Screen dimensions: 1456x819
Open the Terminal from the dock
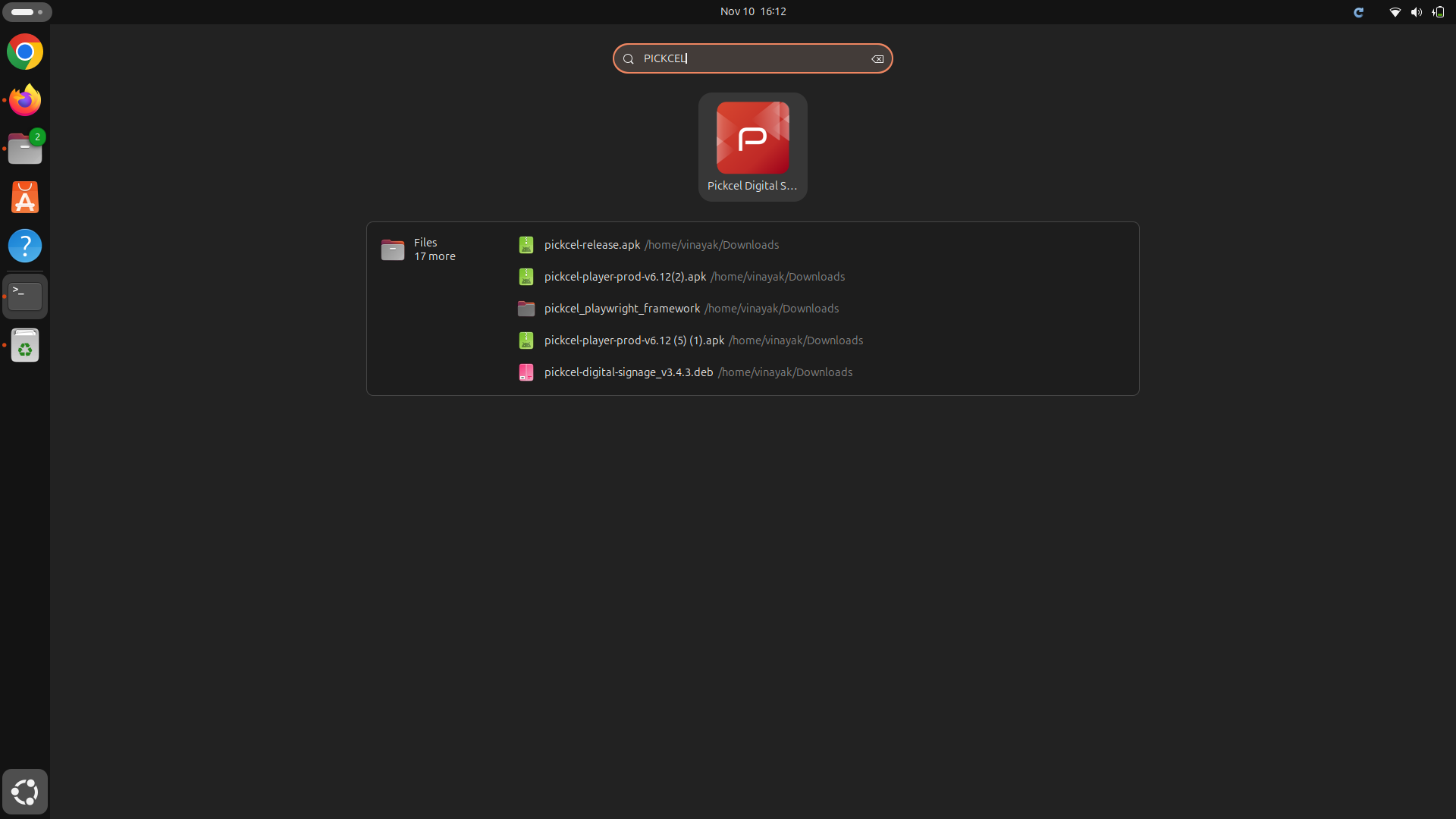(25, 296)
